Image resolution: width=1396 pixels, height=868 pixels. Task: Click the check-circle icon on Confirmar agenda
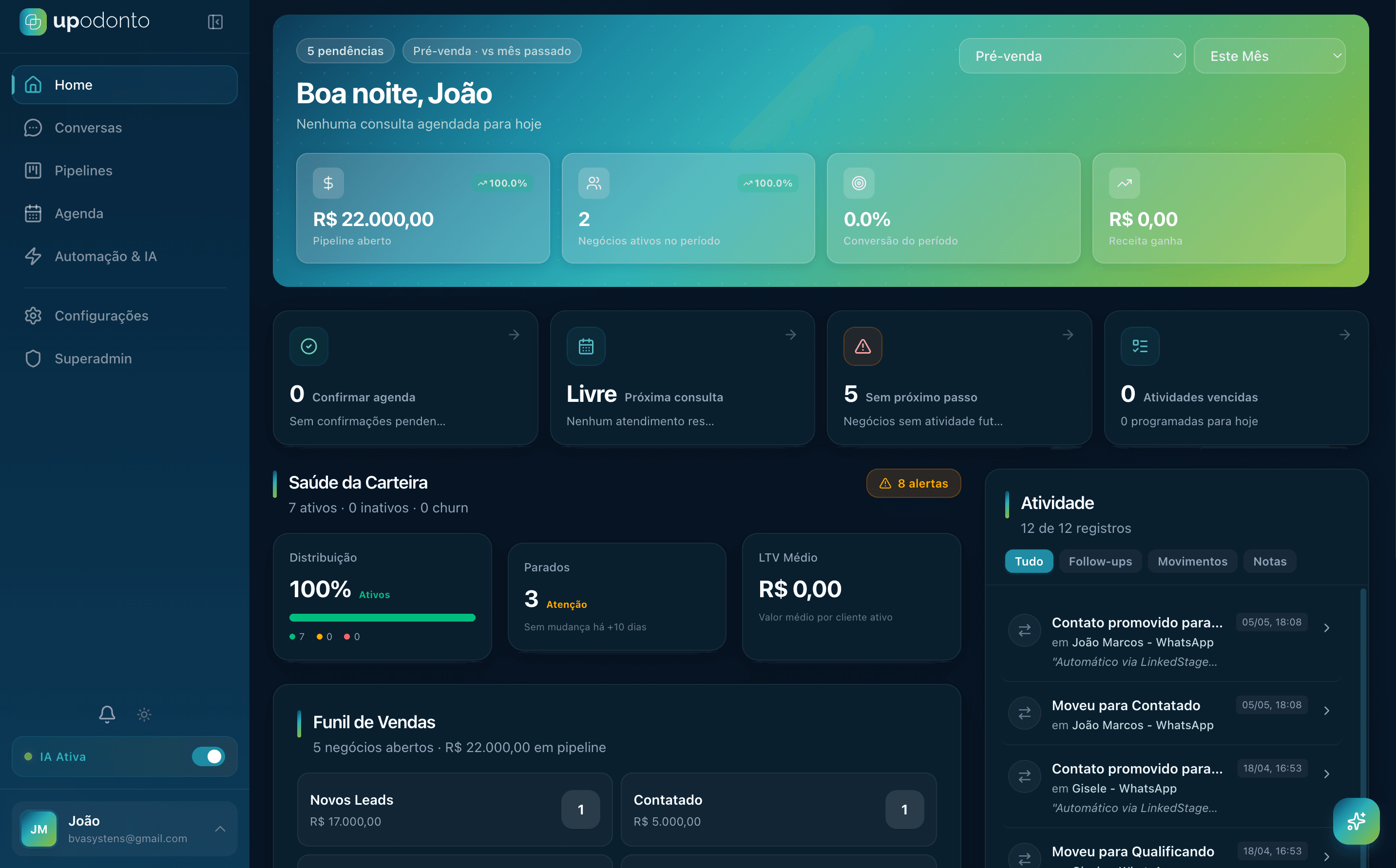tap(309, 346)
